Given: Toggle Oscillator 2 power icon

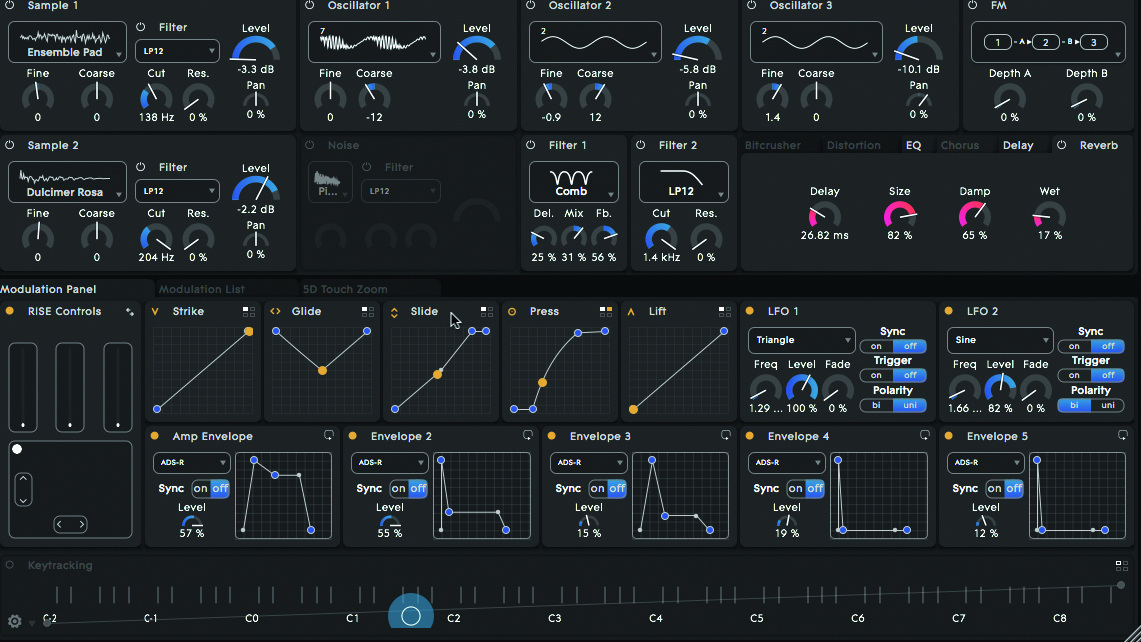Looking at the screenshot, I should point(530,5).
